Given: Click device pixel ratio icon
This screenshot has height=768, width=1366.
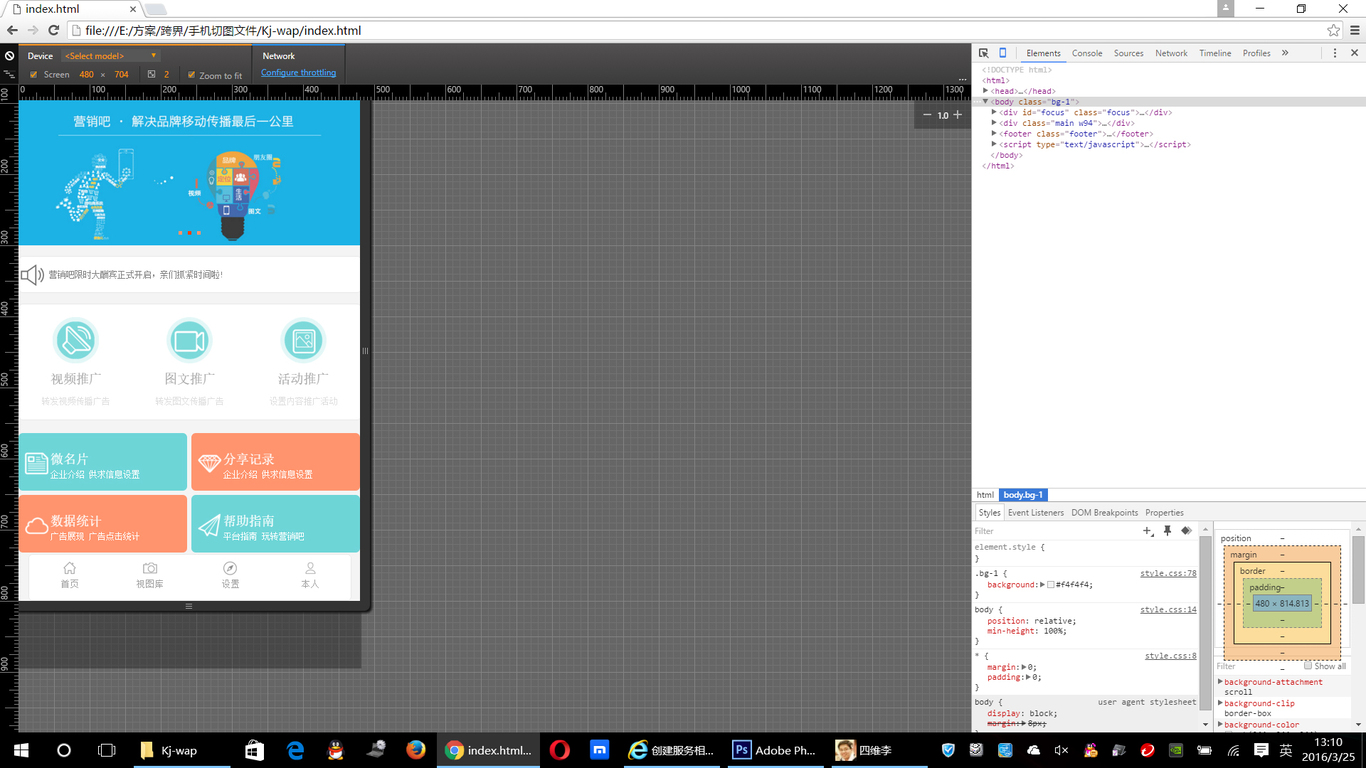Looking at the screenshot, I should pyautogui.click(x=151, y=74).
